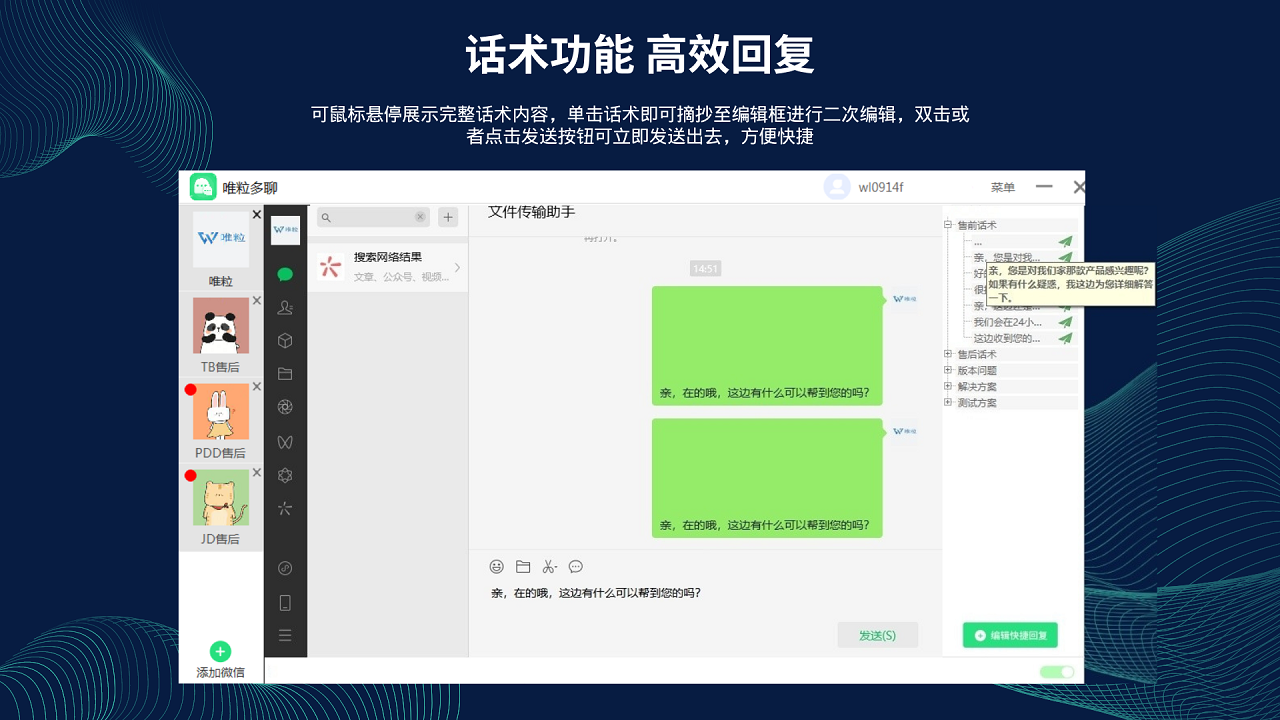This screenshot has width=1280, height=720.
Task: Click the plus button beside the search box
Action: click(448, 217)
